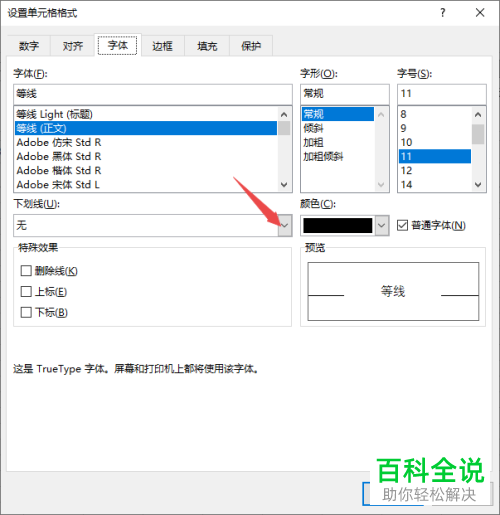Select 倾斜 font style
The width and height of the screenshot is (500, 515).
338,128
